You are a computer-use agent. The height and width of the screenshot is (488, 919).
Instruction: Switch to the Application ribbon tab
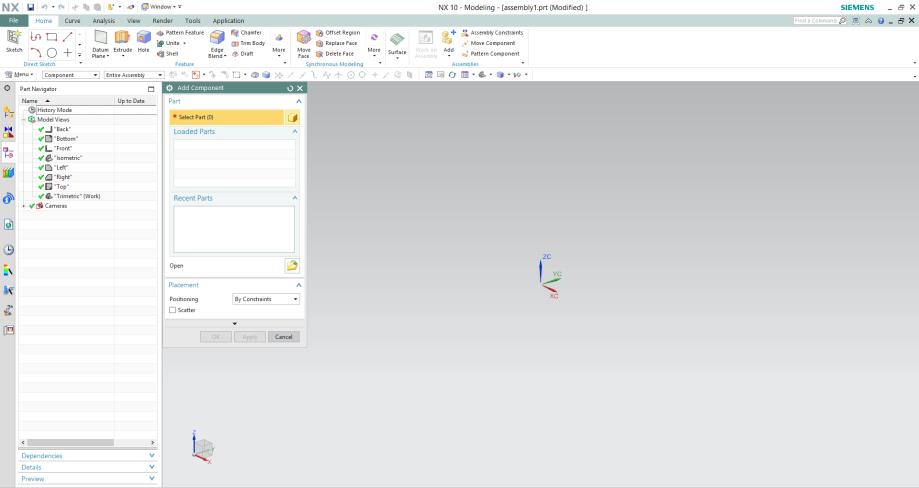tap(228, 21)
